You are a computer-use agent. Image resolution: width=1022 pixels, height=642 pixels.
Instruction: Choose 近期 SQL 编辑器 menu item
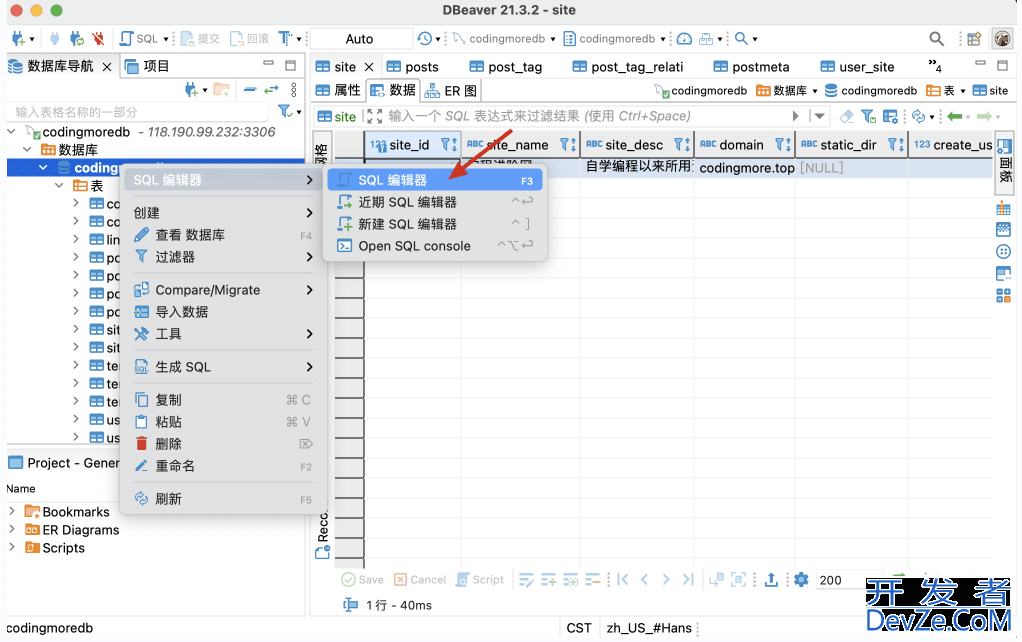point(435,202)
